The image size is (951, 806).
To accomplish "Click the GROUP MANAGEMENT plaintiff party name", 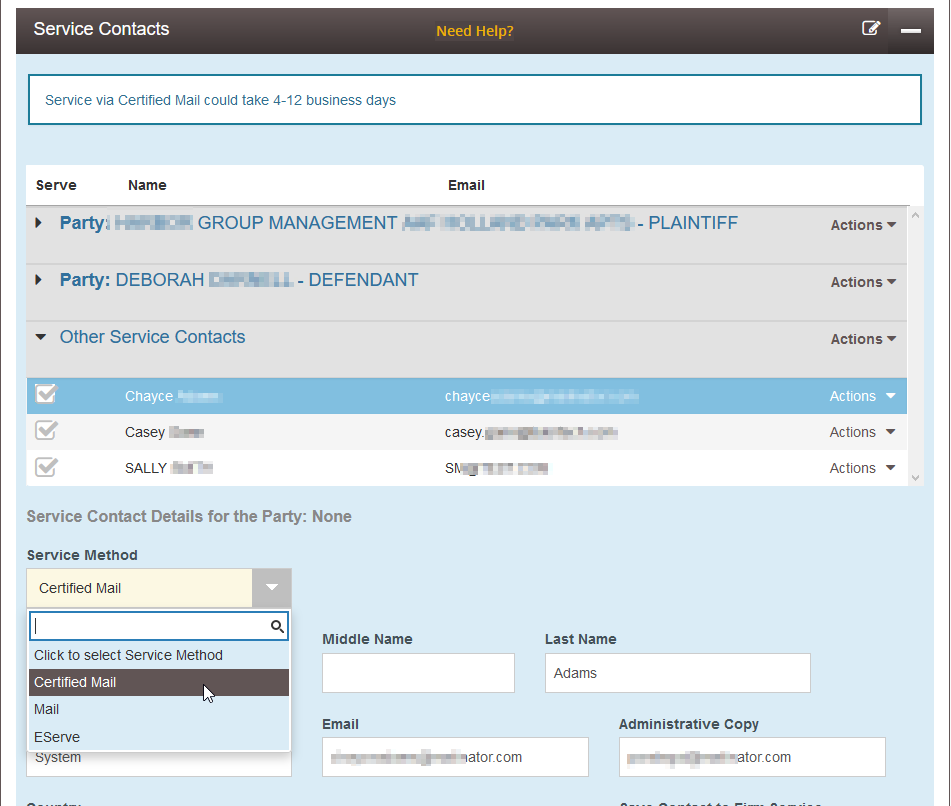I will click(x=398, y=223).
